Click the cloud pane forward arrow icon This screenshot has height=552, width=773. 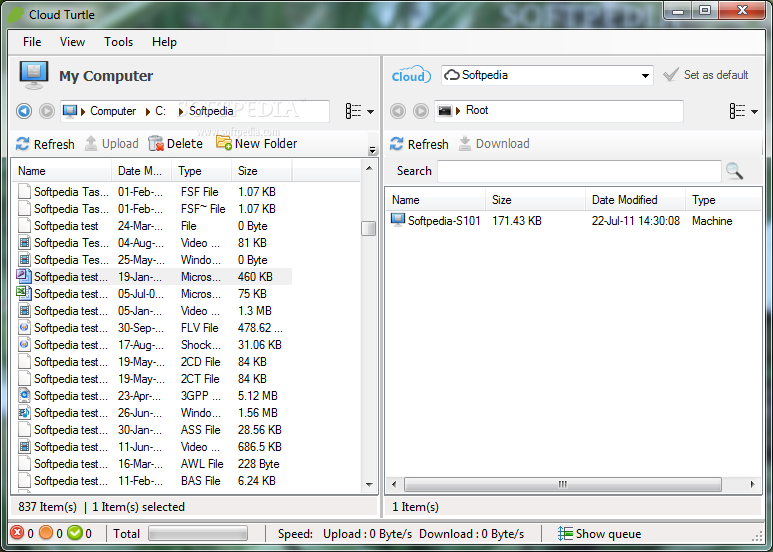pyautogui.click(x=421, y=111)
